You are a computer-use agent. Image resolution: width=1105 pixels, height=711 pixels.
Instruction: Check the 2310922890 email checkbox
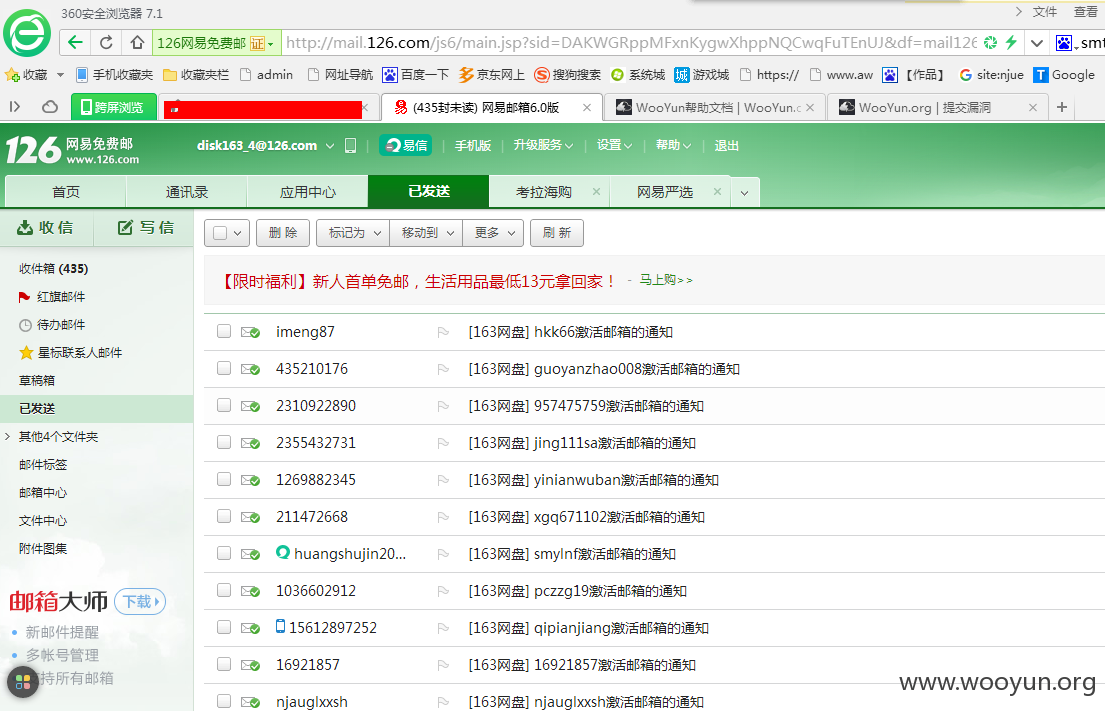(x=224, y=405)
